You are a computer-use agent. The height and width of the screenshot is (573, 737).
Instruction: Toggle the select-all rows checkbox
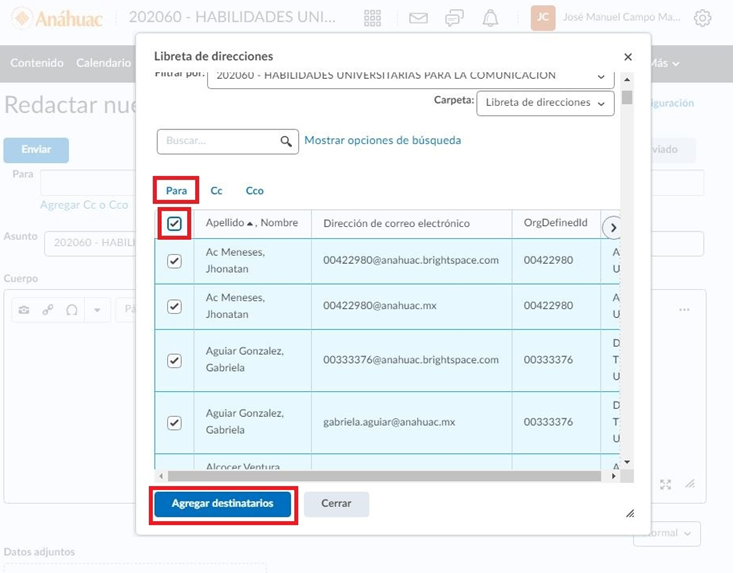click(x=175, y=224)
